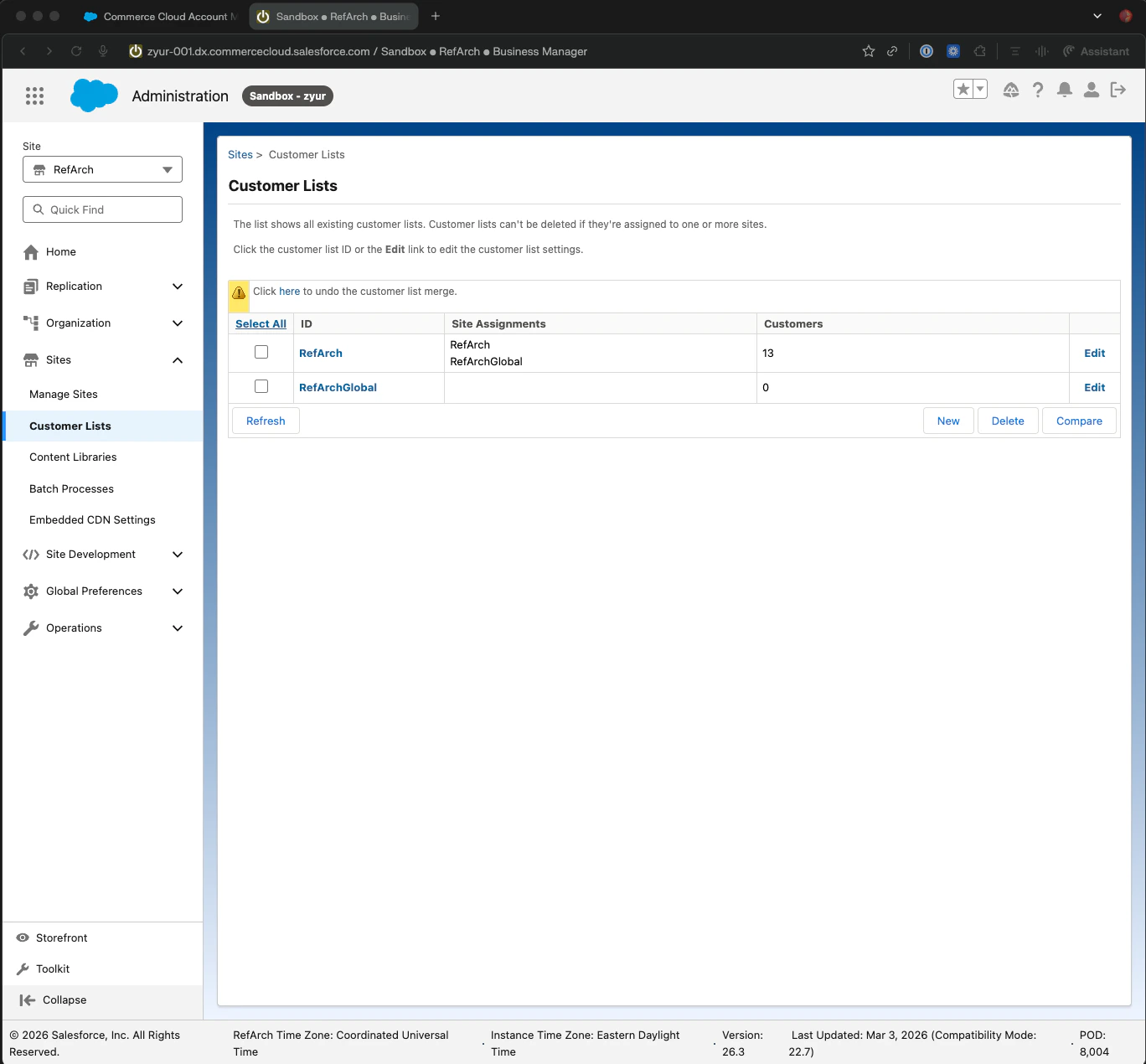
Task: Click the Home house icon in the sidebar
Action: pyautogui.click(x=31, y=252)
